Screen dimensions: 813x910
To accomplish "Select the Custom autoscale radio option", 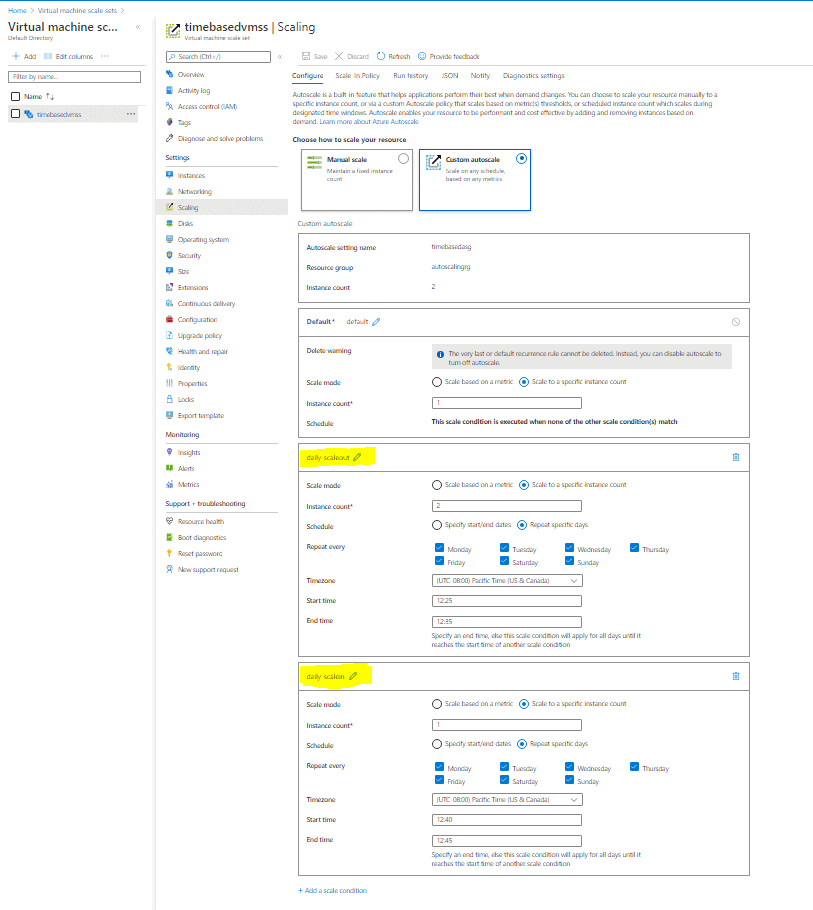I will pyautogui.click(x=522, y=158).
